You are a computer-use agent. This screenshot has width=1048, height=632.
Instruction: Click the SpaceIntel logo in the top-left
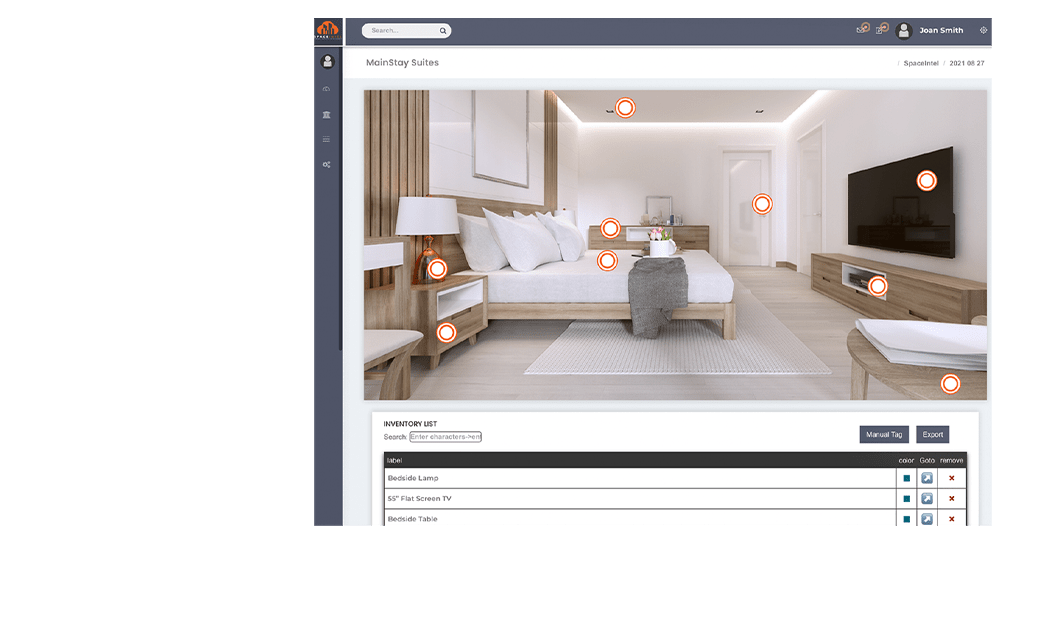tap(327, 29)
